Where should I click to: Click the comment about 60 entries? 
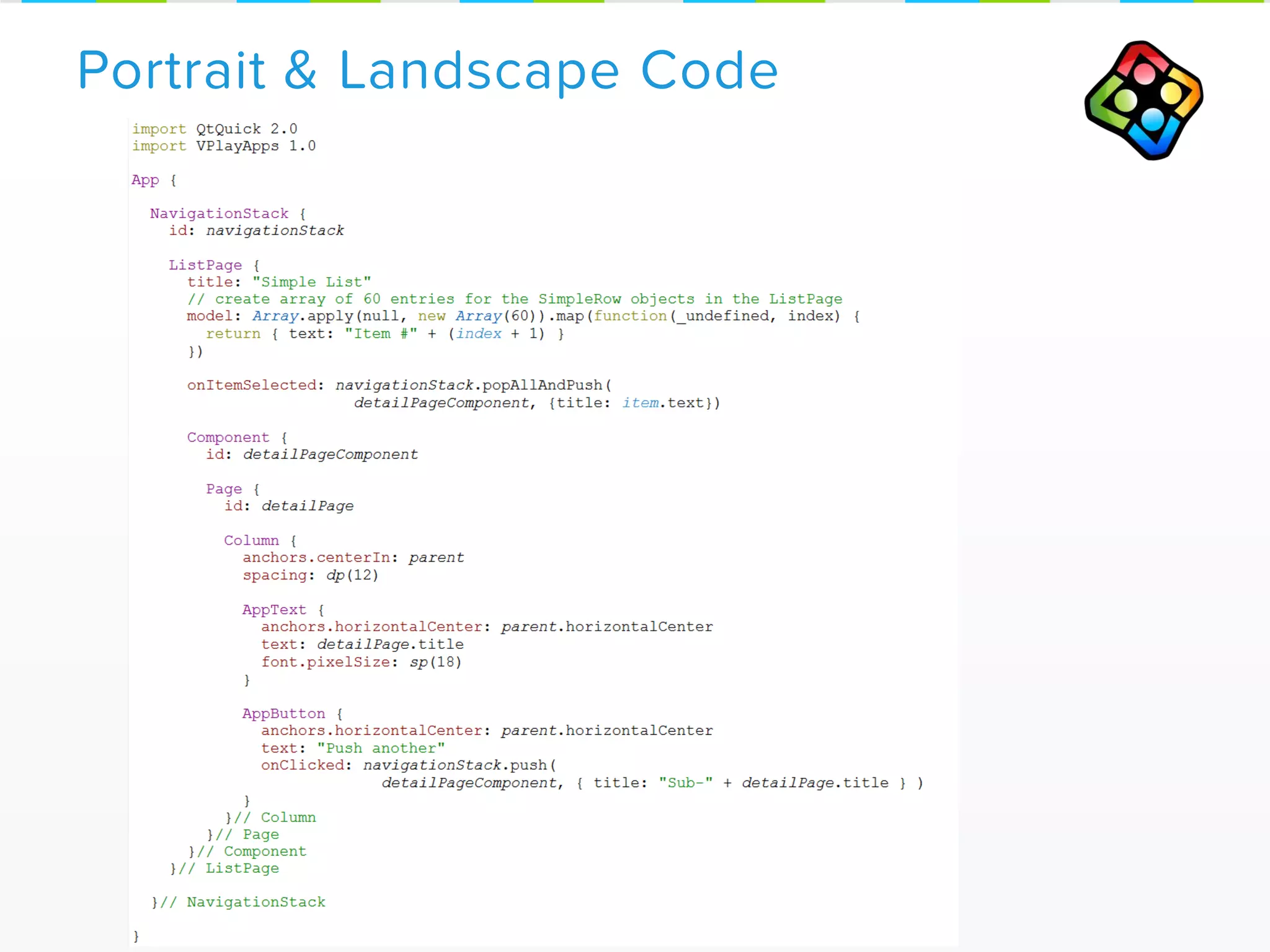tap(515, 299)
